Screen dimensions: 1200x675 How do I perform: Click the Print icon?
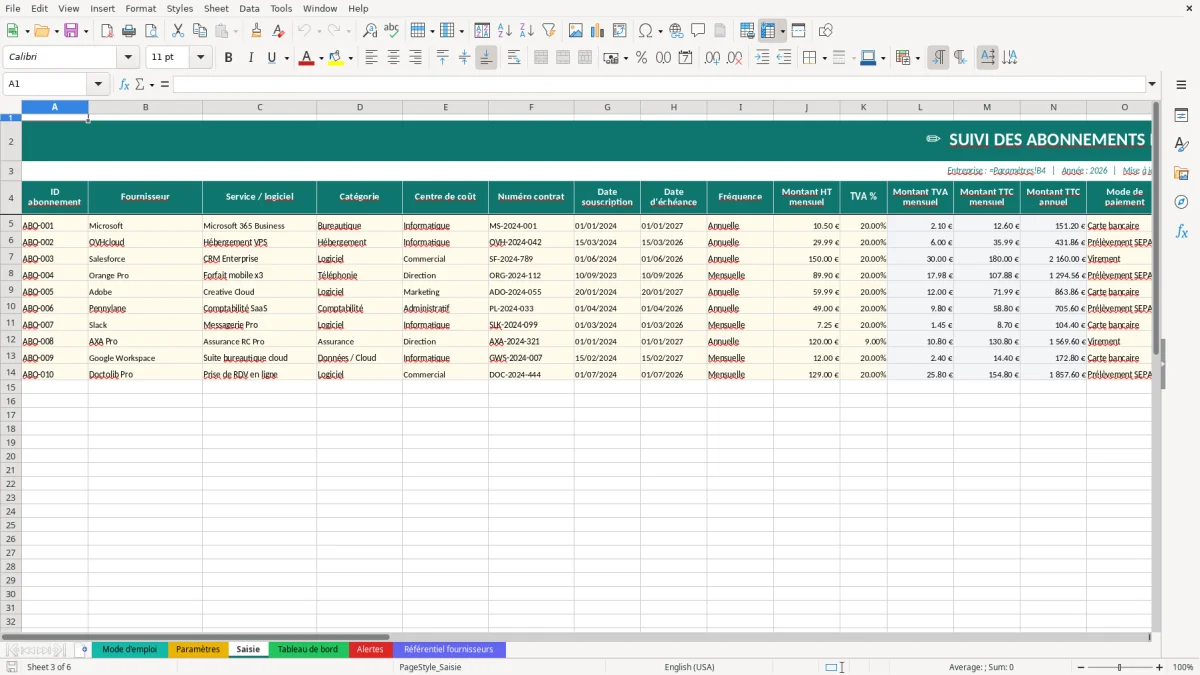point(129,31)
